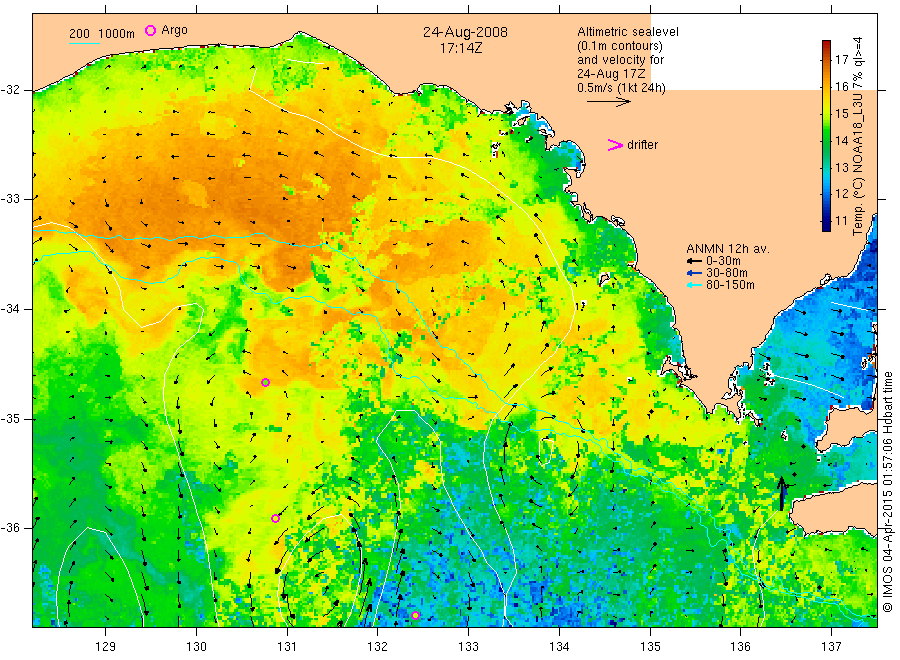Click the colorbar value '17'
The image size is (900, 660).
pos(841,60)
